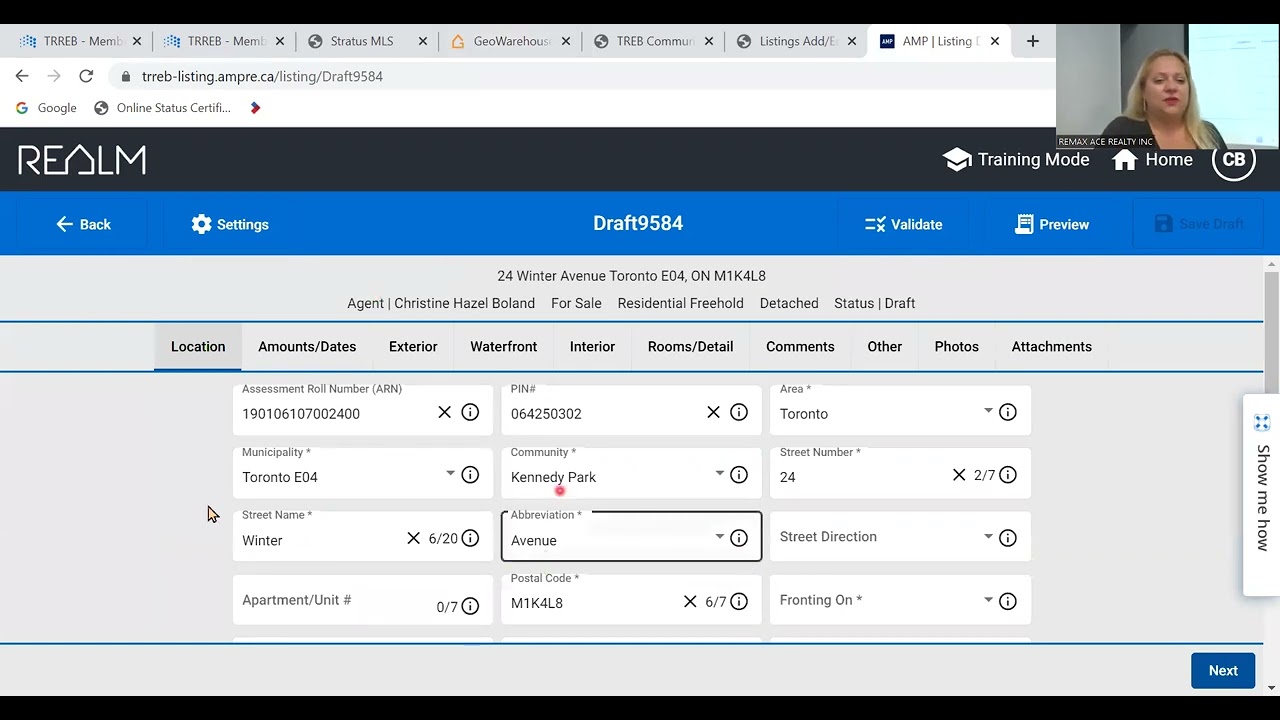Close the GeoWarehouse tab

coord(566,41)
